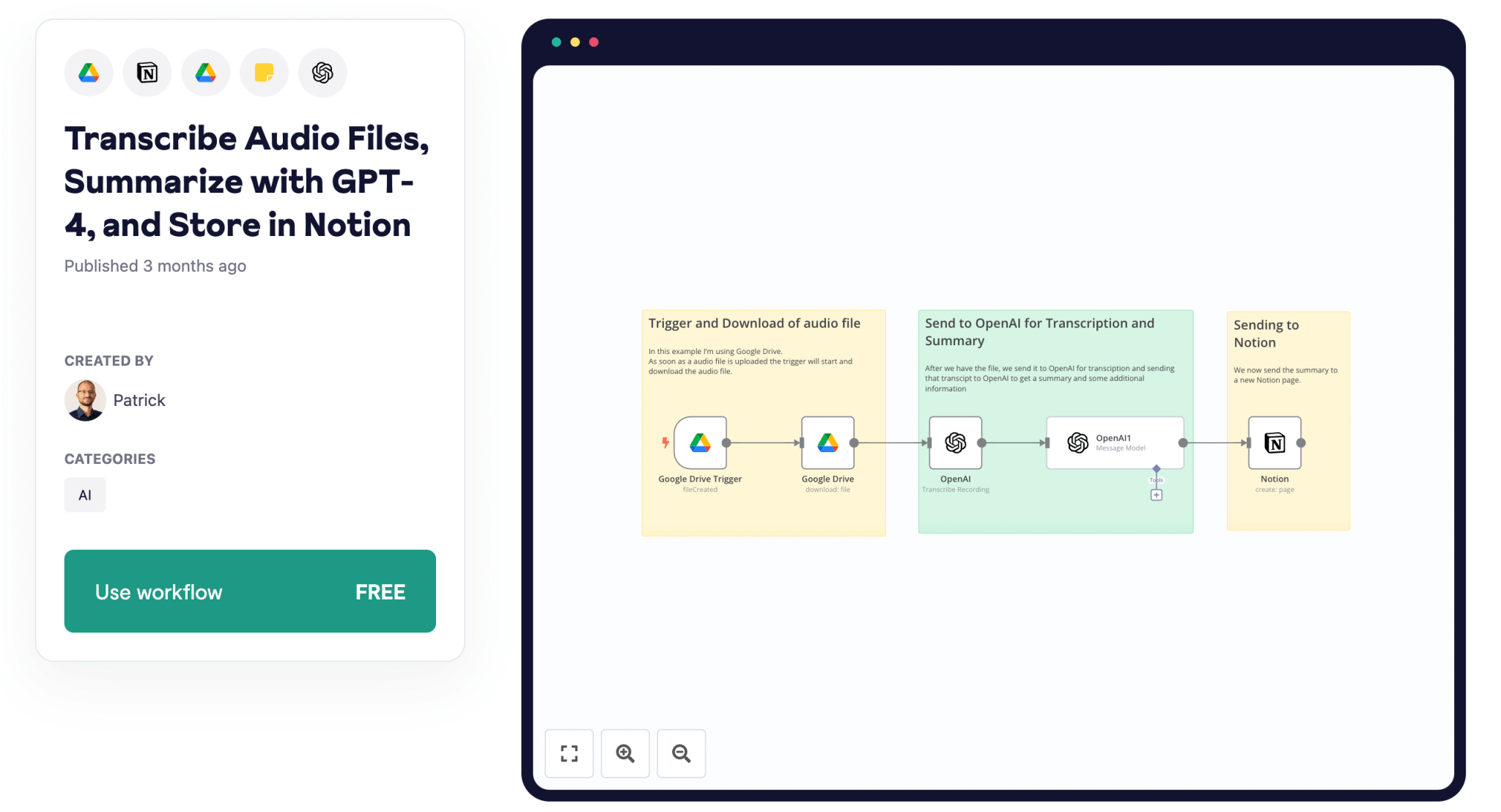Select the output dot of the Notion node
The width and height of the screenshot is (1501, 812).
[x=1301, y=443]
